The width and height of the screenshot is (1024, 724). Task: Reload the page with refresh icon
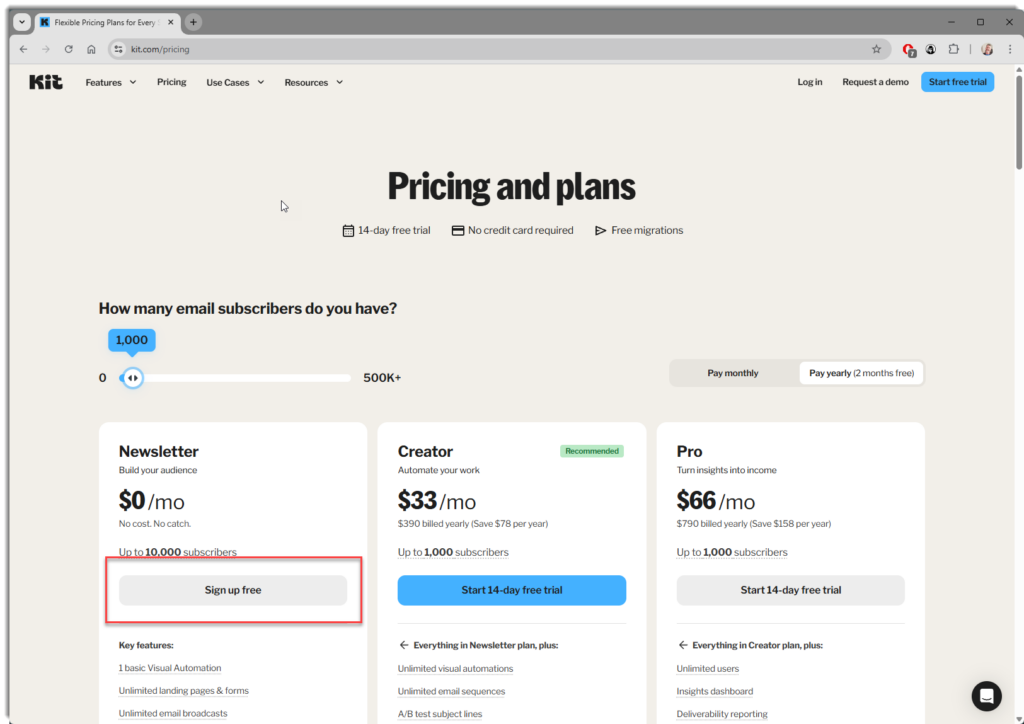click(x=68, y=49)
